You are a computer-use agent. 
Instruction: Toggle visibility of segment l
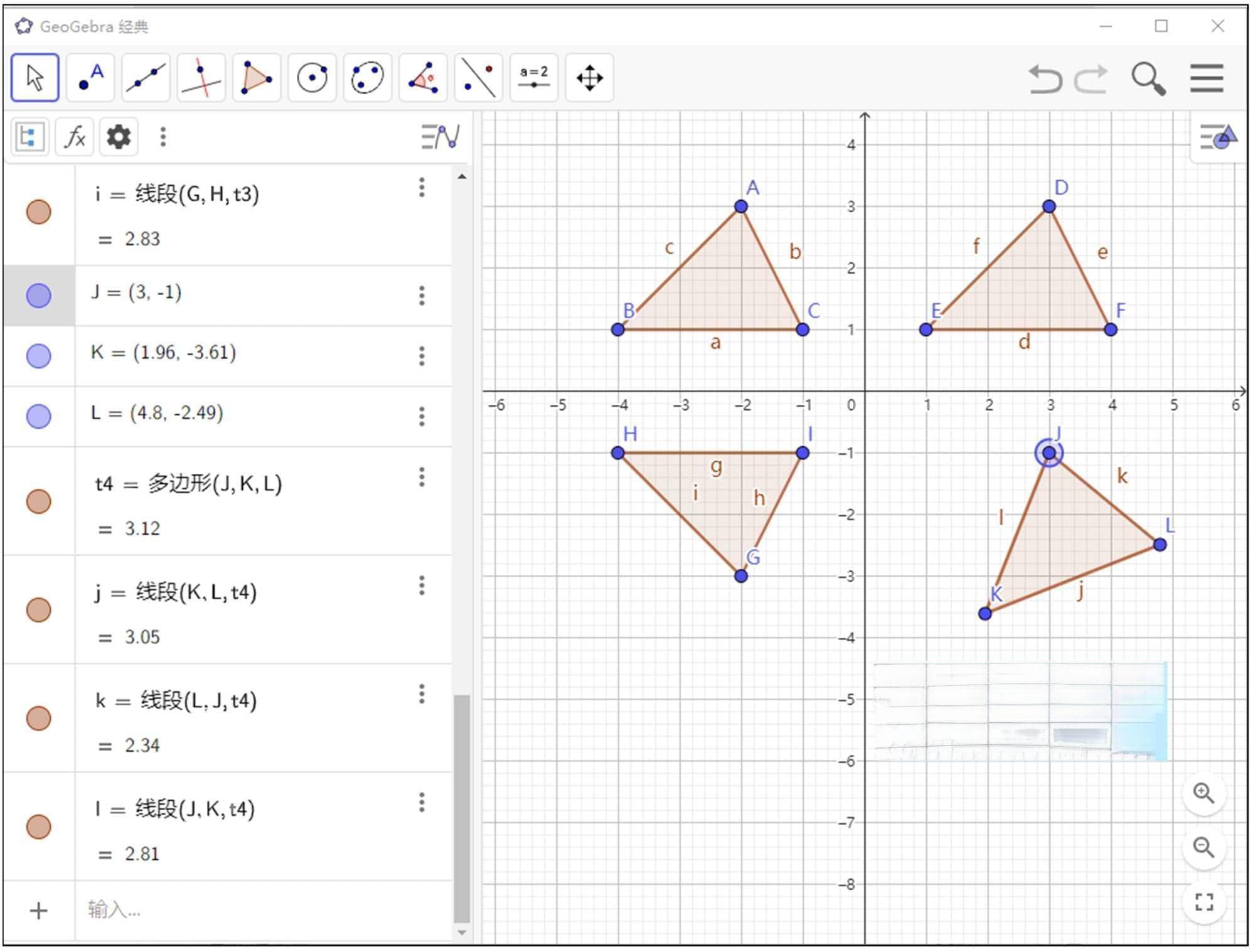pyautogui.click(x=38, y=827)
